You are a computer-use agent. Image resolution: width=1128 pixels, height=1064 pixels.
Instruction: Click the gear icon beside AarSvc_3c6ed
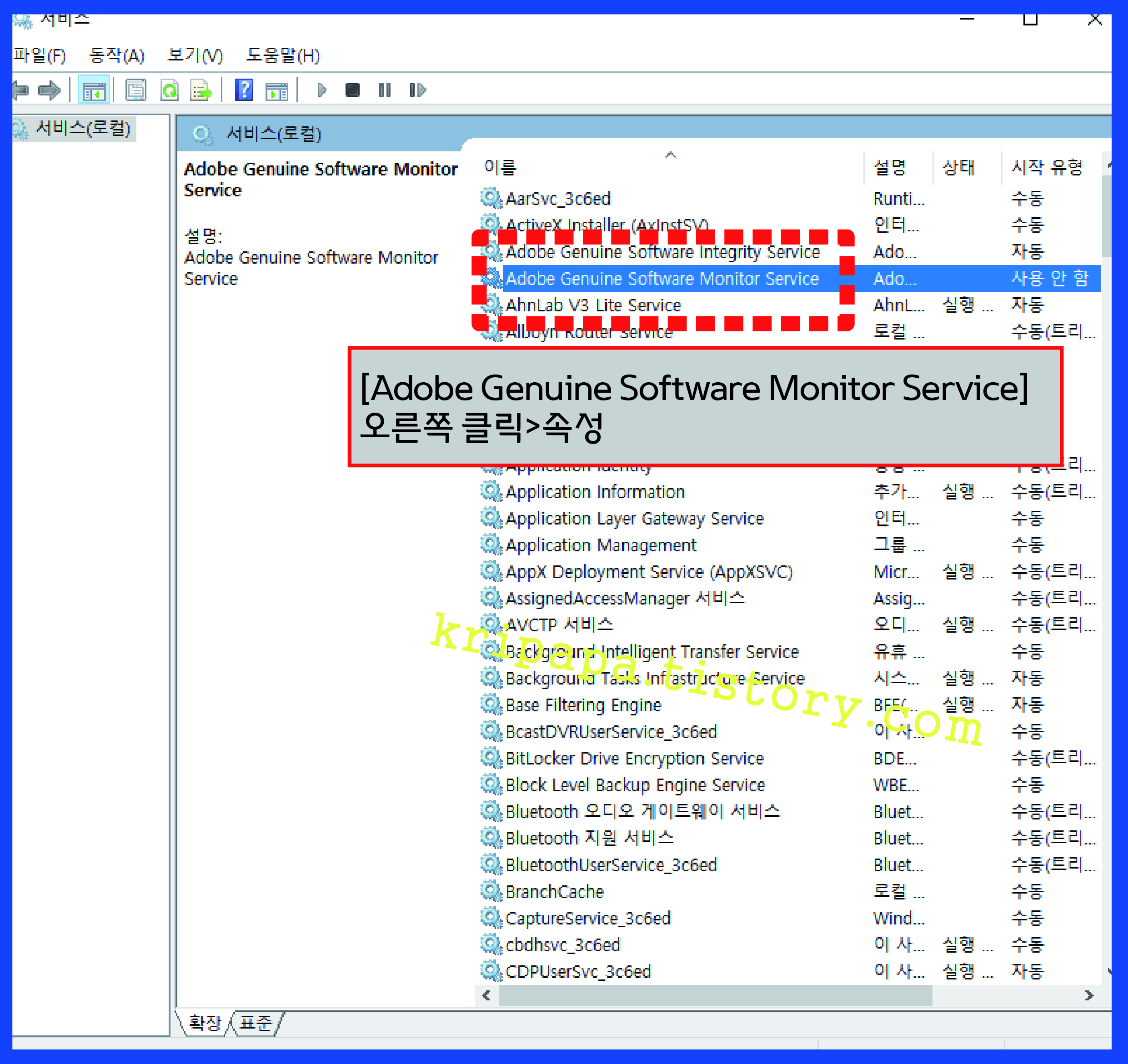tap(491, 198)
